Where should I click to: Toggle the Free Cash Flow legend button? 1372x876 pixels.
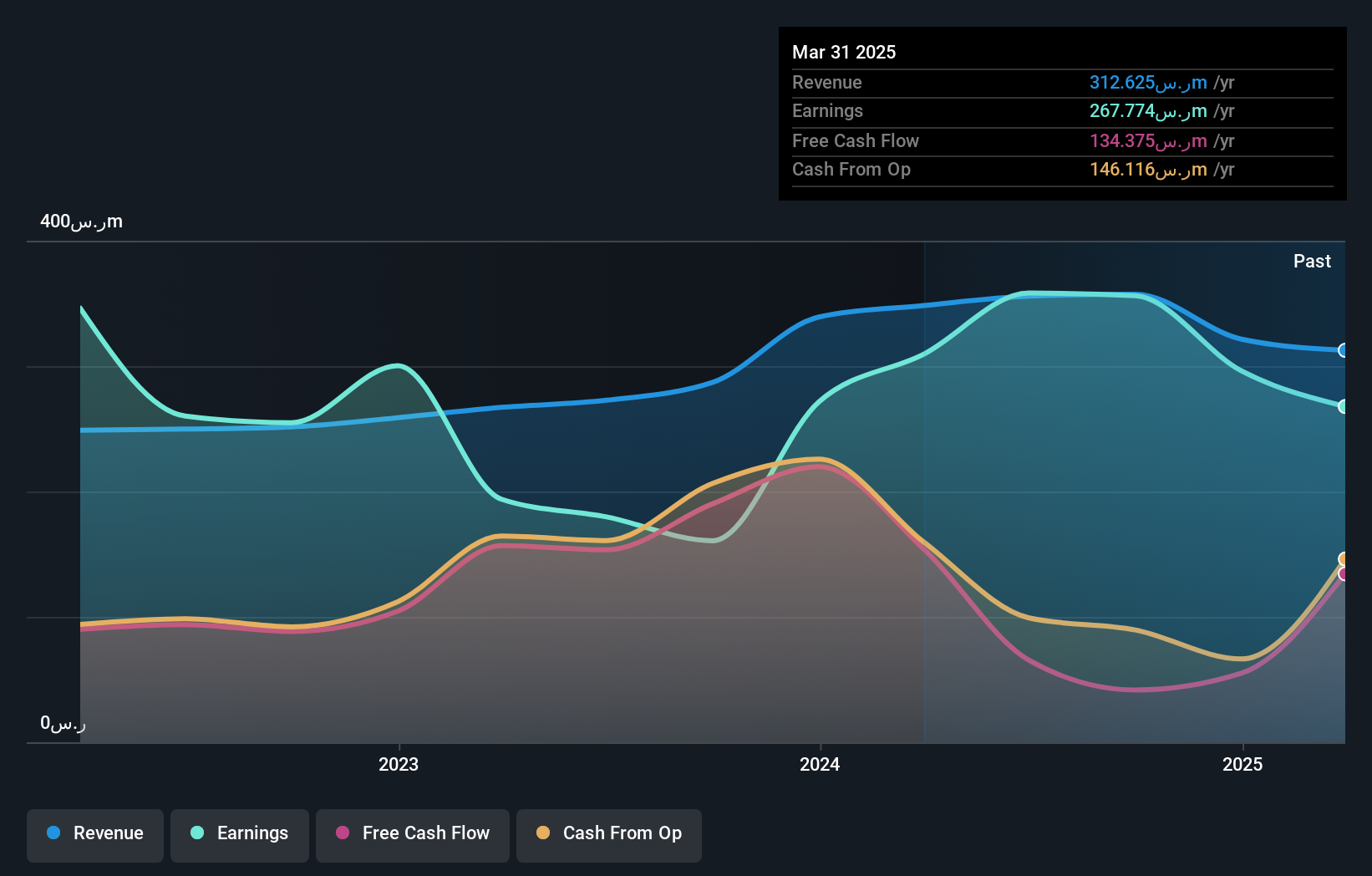(x=413, y=835)
